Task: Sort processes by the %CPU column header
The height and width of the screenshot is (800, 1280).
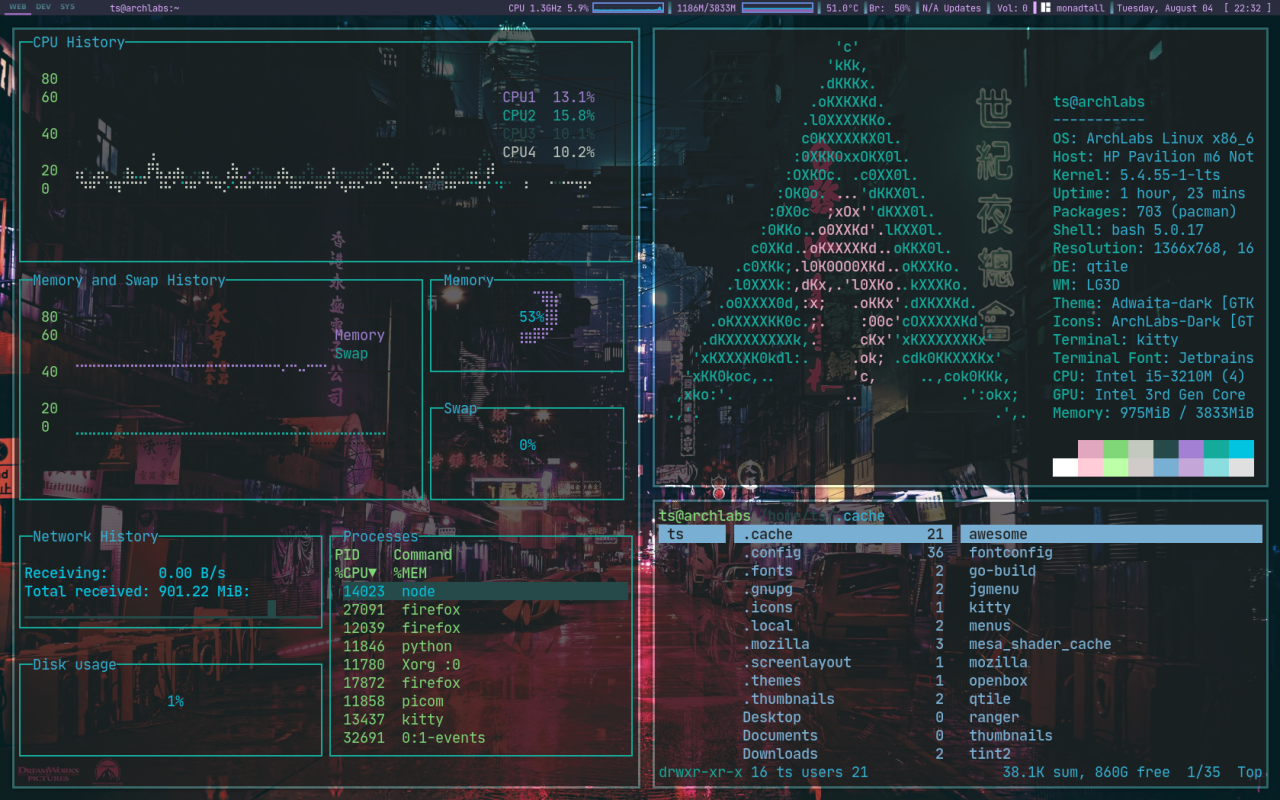Action: coord(356,573)
